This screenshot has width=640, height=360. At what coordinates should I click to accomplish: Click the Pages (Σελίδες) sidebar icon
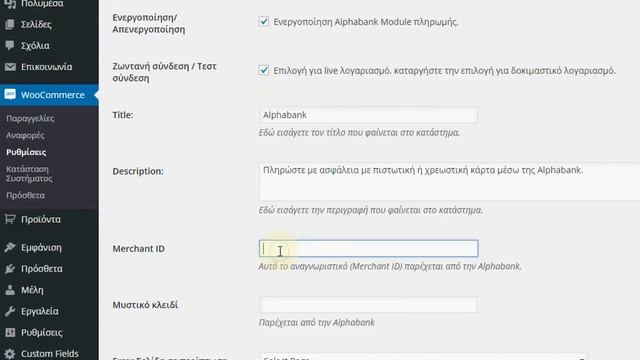point(10,24)
